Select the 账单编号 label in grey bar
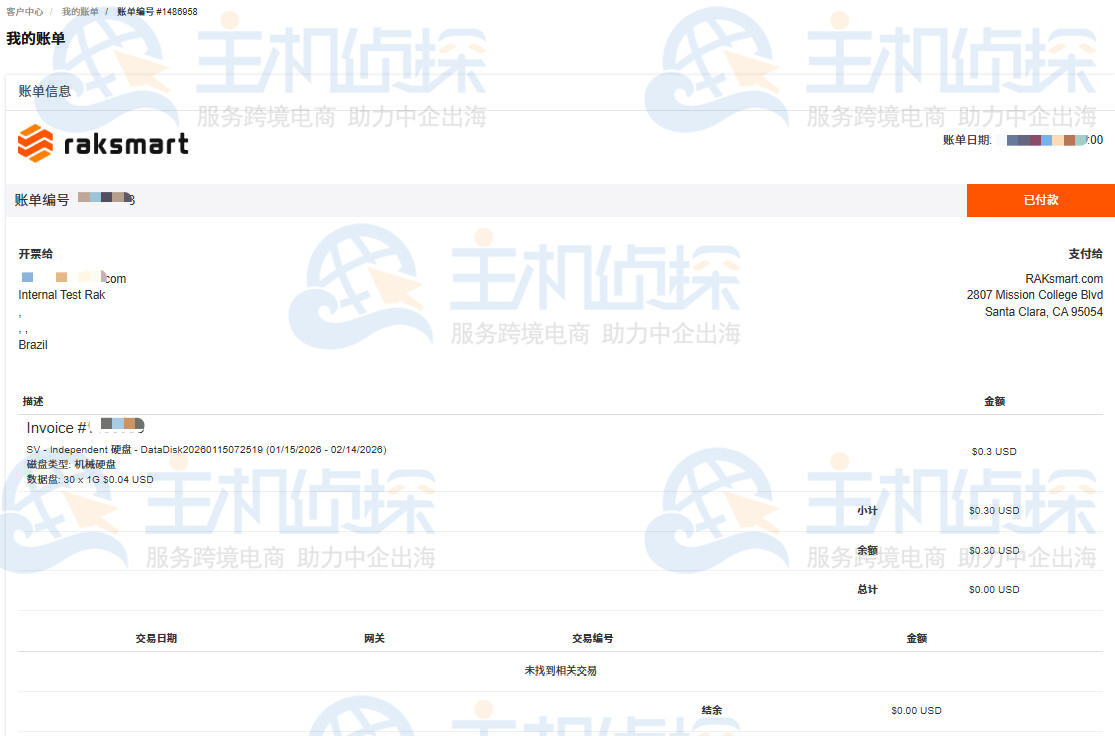Image resolution: width=1115 pixels, height=736 pixels. click(42, 201)
